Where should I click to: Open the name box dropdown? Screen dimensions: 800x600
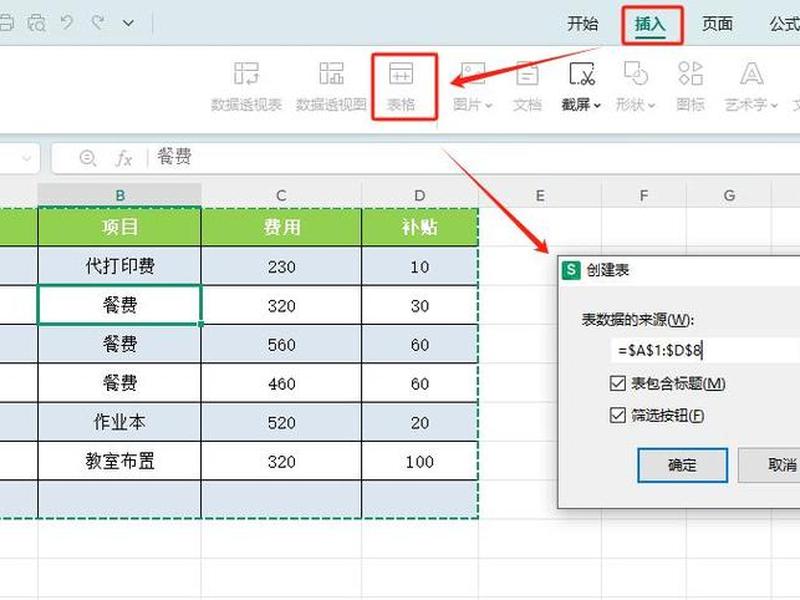tap(27, 158)
